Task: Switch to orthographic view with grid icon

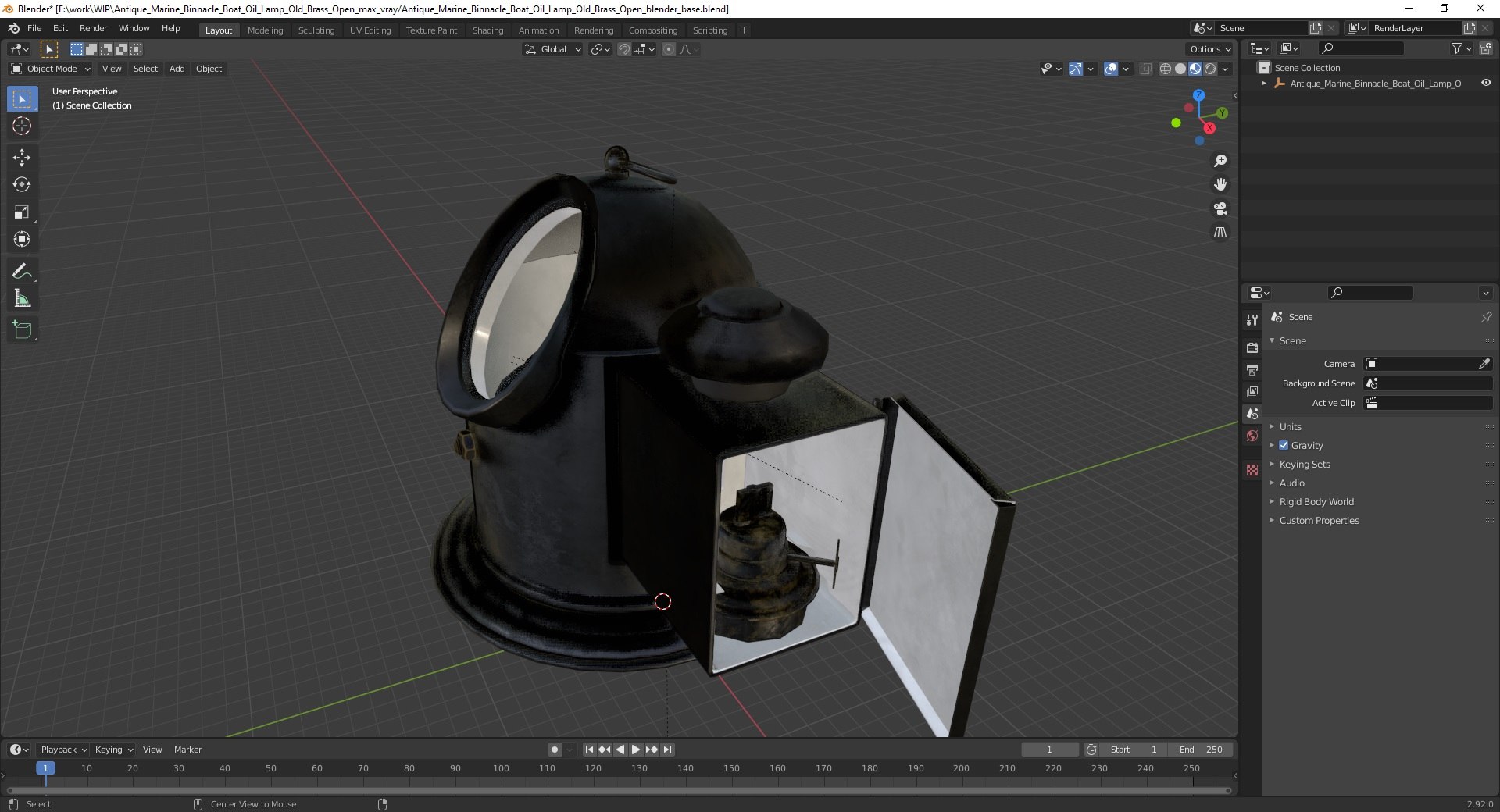Action: pos(1220,233)
